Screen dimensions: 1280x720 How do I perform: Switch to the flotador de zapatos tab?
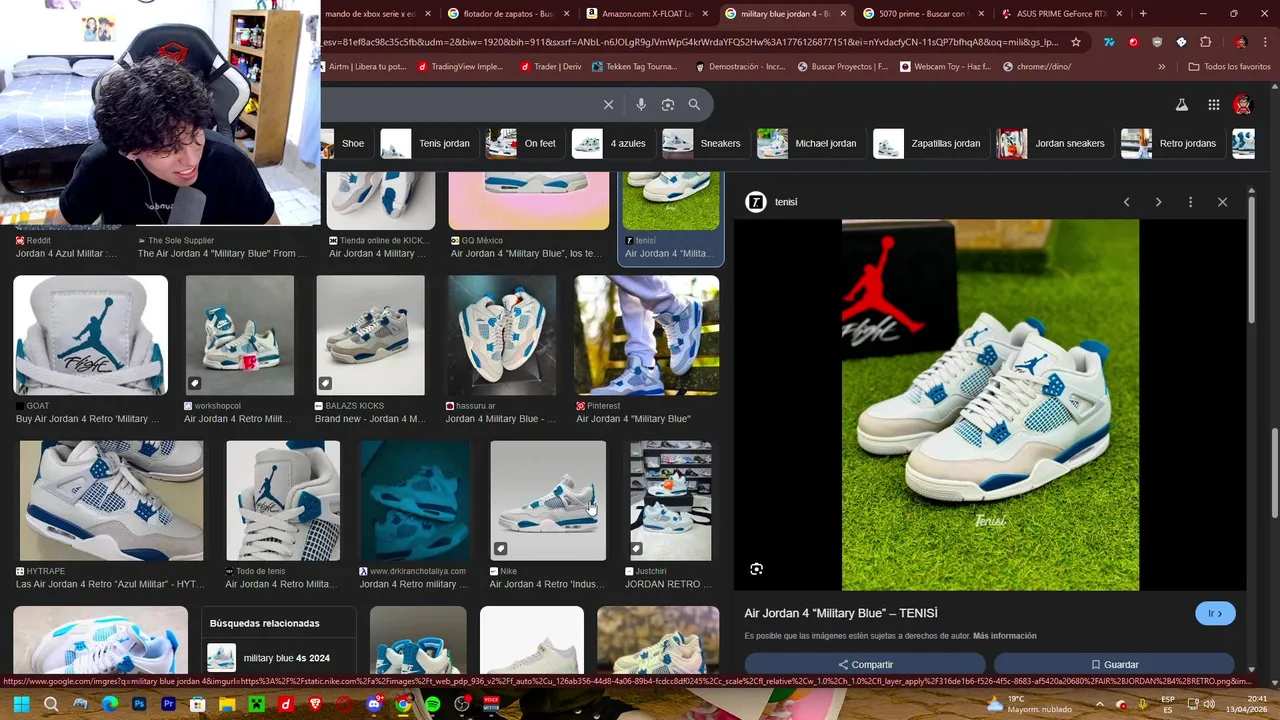coord(509,13)
